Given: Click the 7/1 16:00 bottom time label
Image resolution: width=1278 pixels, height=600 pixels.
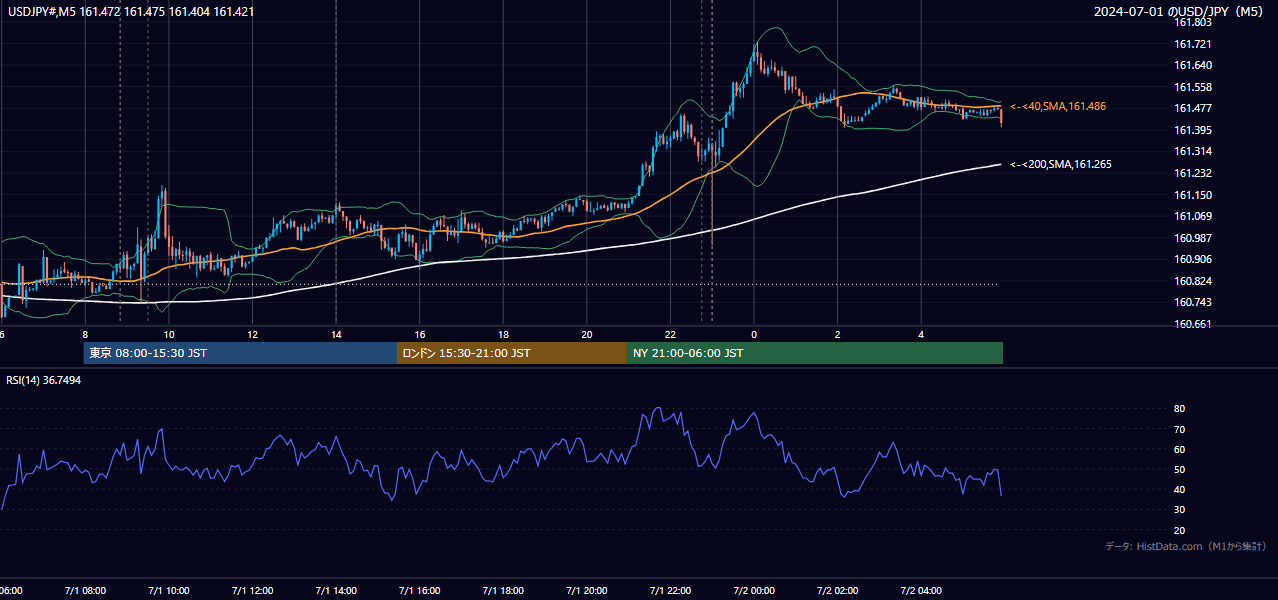Looking at the screenshot, I should pyautogui.click(x=420, y=591).
